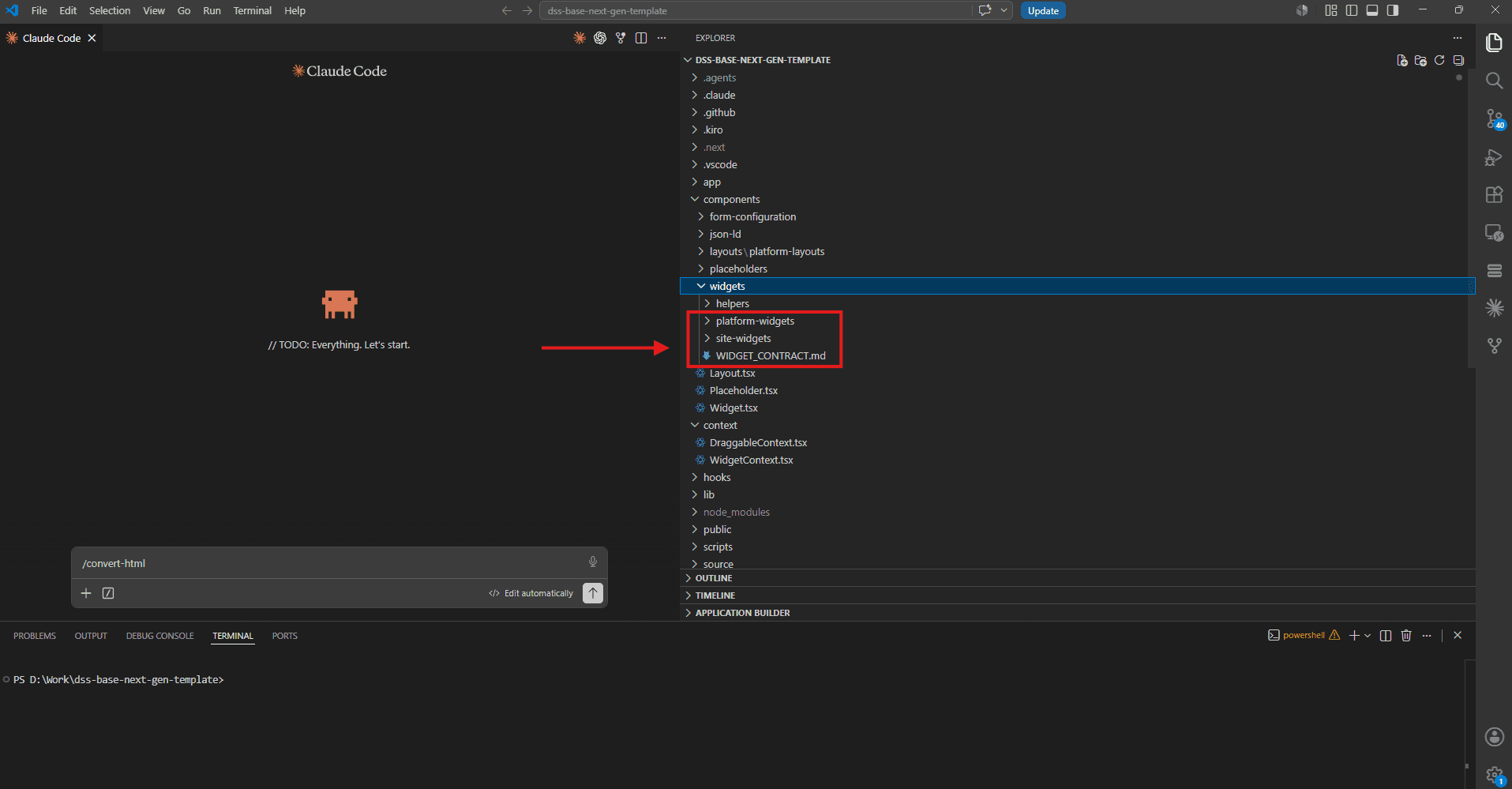Screen dimensions: 1512x789
Task: Go back with the navigation arrow
Action: click(x=507, y=10)
